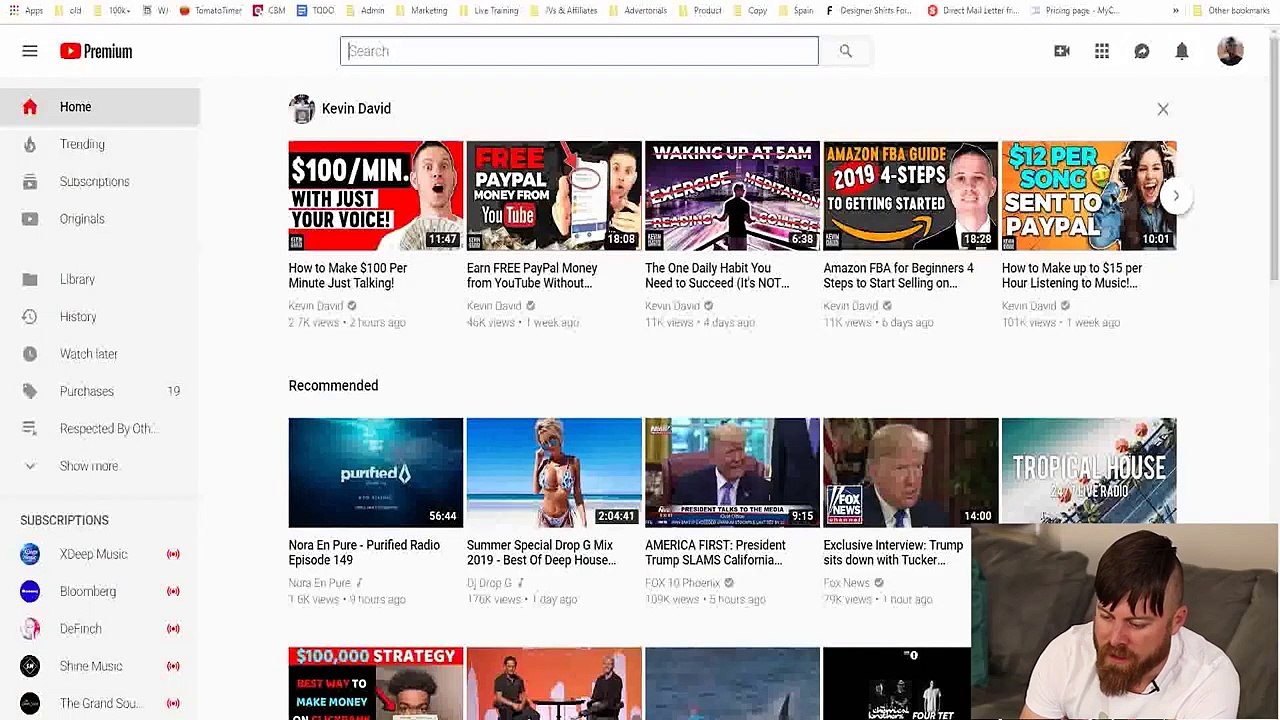Open the Admin bookmarks folder
Viewport: 1280px width, 720px height.
tap(365, 10)
